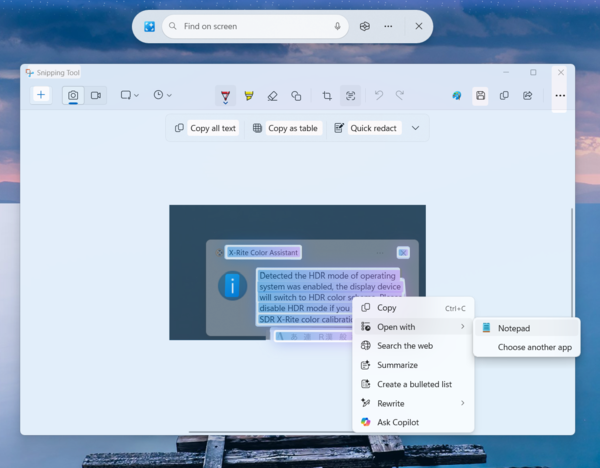Select Open with in the context menu
Viewport: 600px width, 468px height.
click(413, 327)
